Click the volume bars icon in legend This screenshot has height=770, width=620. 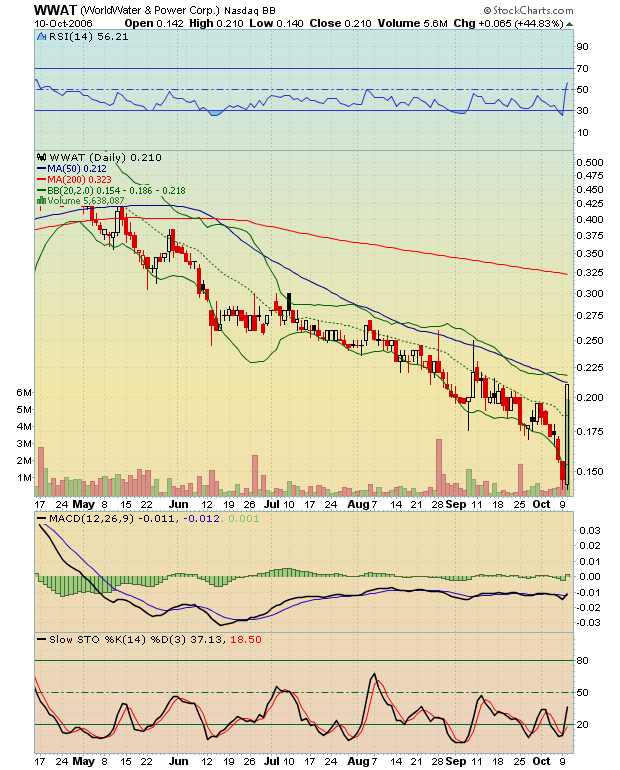click(x=42, y=200)
